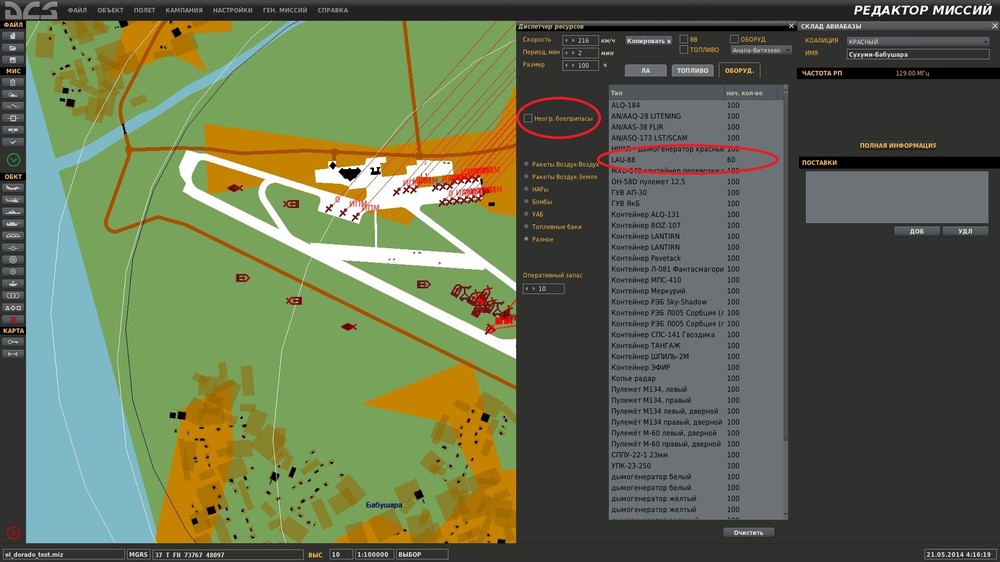
Task: Select the AN/AAQ-28 LITENING row
Action: [x=695, y=116]
